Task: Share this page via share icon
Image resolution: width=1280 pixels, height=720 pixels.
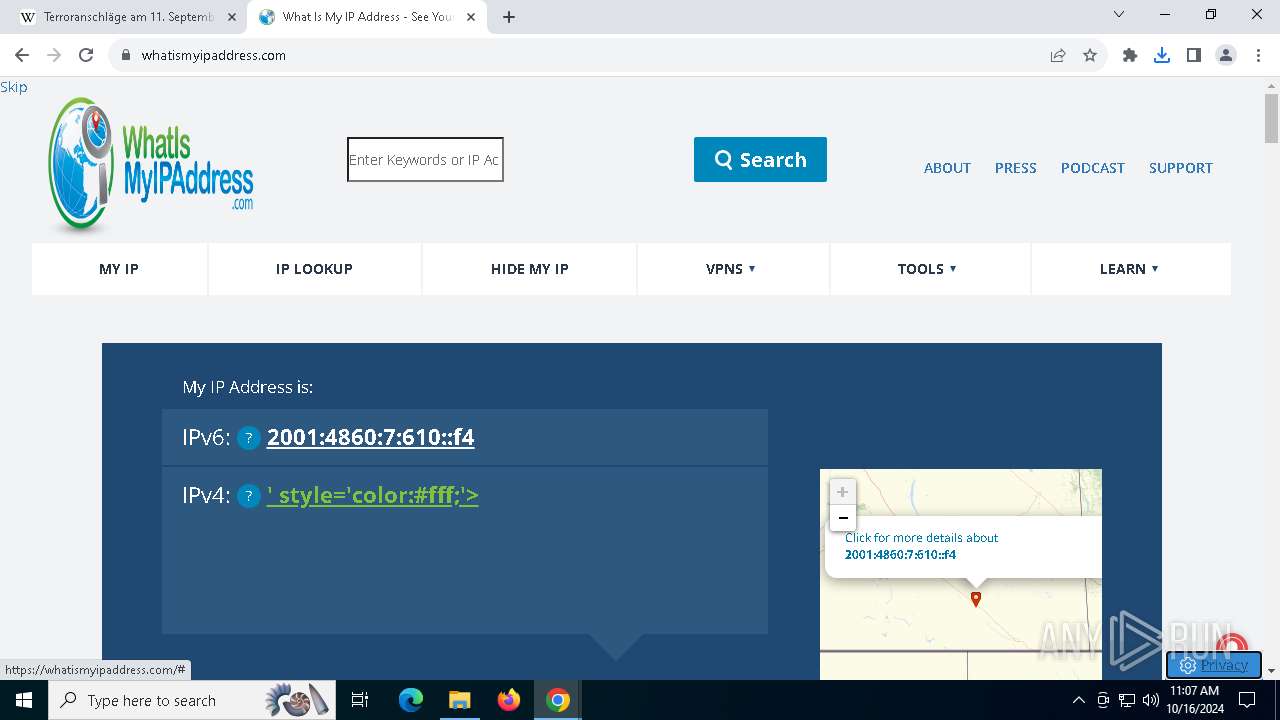Action: tap(1058, 55)
